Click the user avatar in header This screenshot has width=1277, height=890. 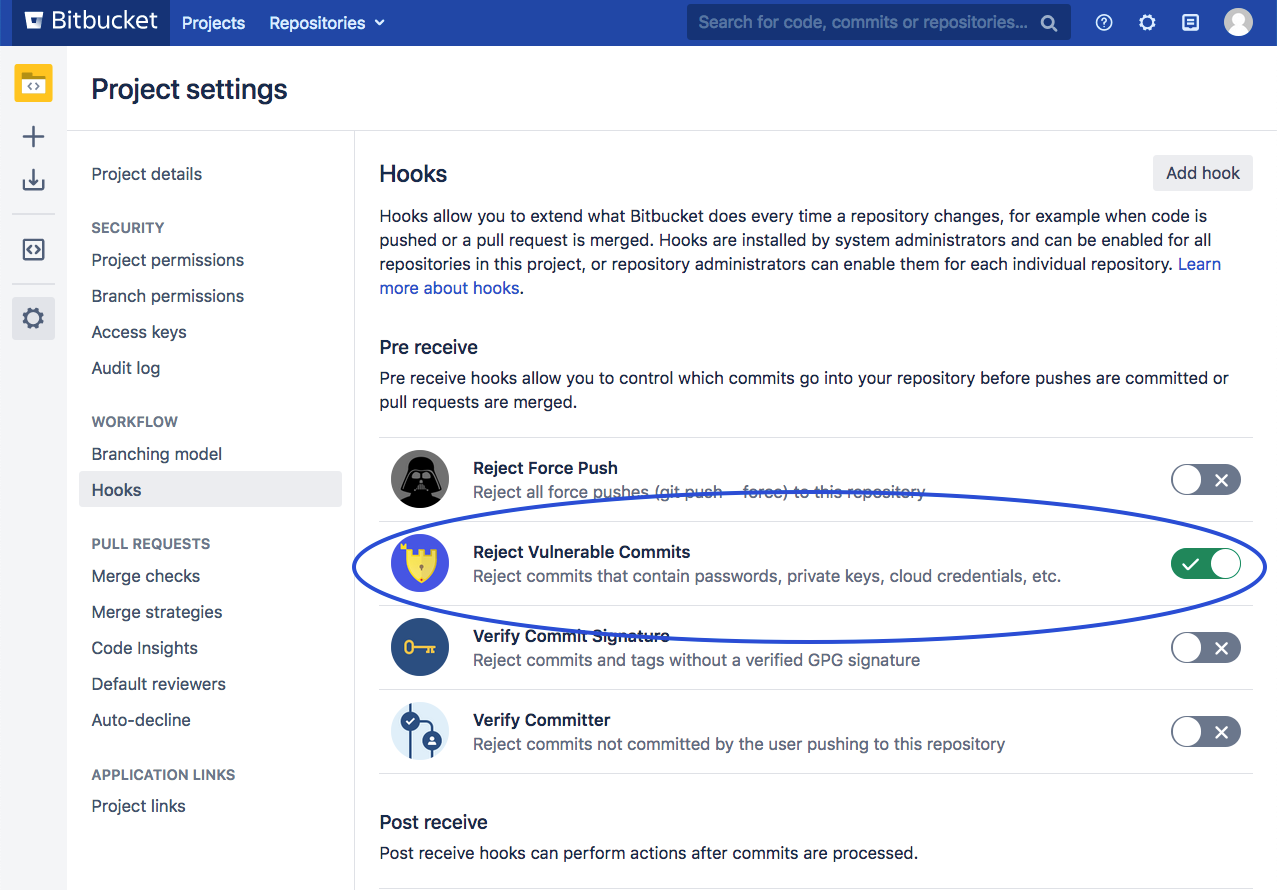tap(1238, 22)
